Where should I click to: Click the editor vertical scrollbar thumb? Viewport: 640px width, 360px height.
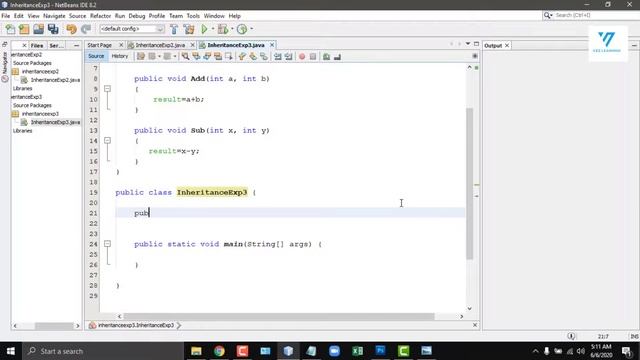tap(469, 183)
